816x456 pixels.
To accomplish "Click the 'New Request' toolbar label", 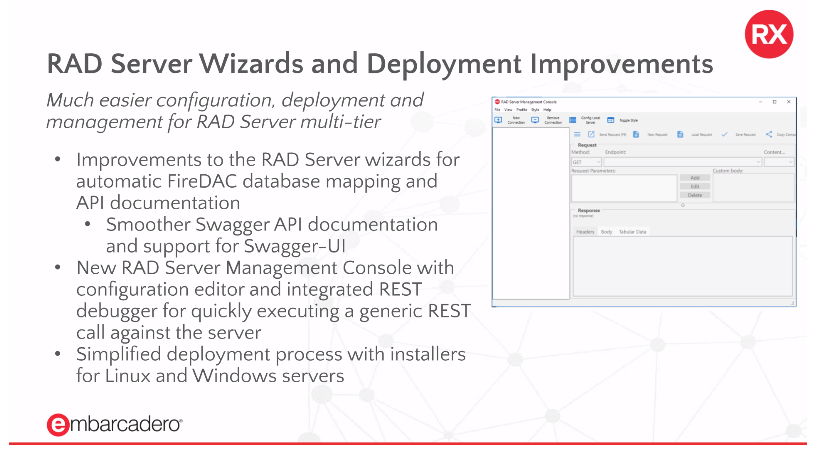I will (x=657, y=135).
